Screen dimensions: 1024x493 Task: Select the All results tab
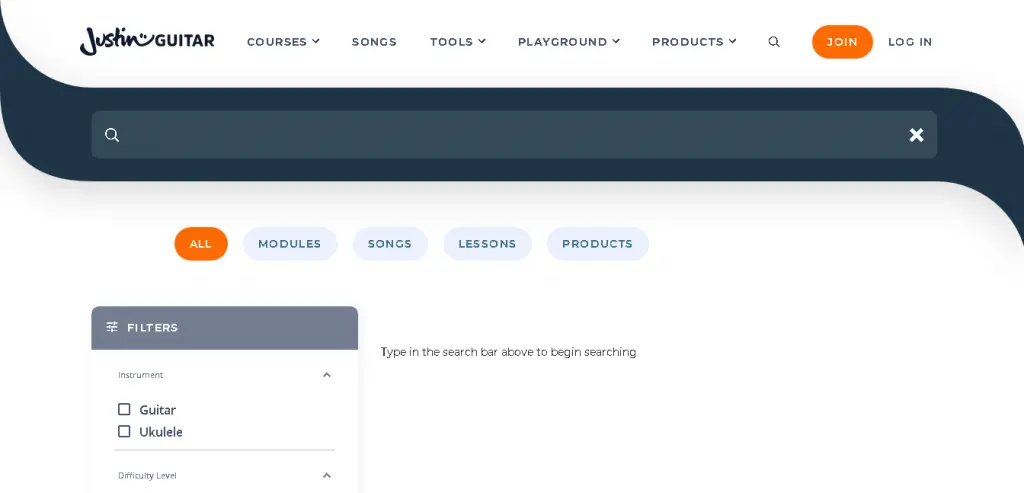click(201, 244)
